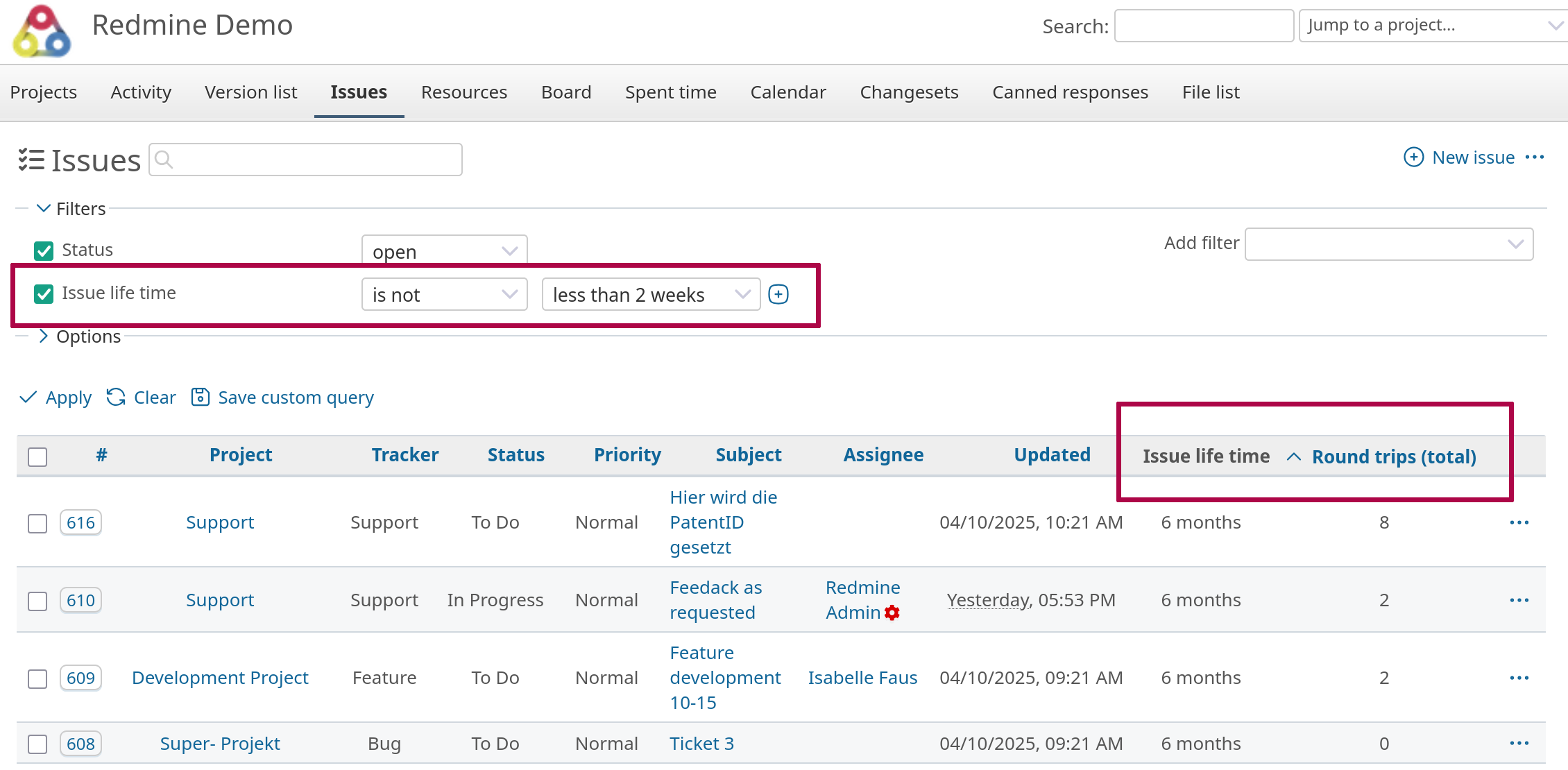1568x770 pixels.
Task: Click the add value plus icon beside less than 2 weeks
Action: (778, 294)
